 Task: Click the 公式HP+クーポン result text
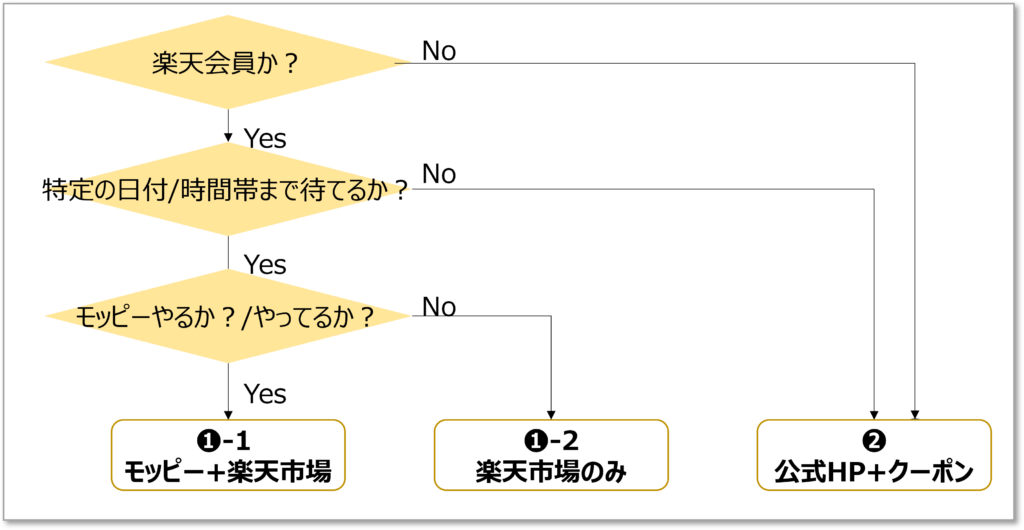[874, 472]
